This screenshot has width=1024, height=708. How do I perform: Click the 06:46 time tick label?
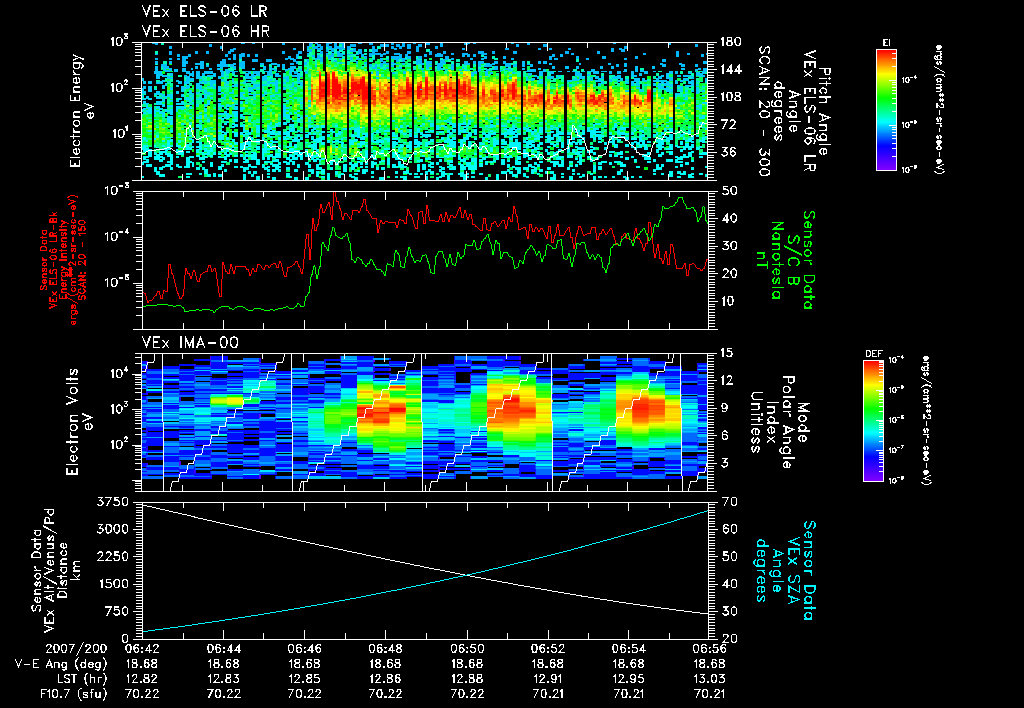pyautogui.click(x=304, y=649)
